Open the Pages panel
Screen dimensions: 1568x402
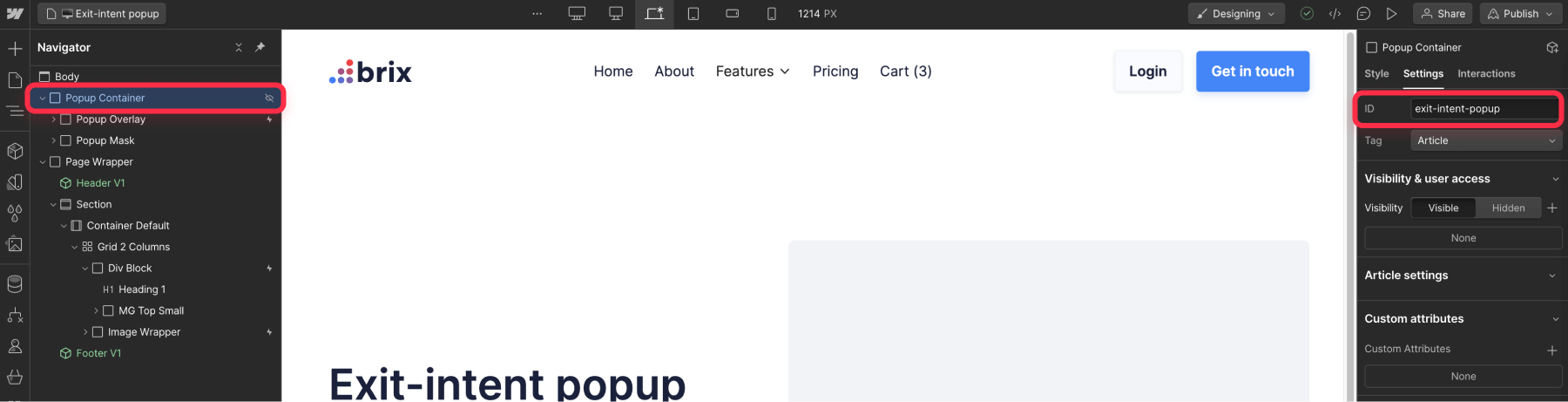coord(15,80)
